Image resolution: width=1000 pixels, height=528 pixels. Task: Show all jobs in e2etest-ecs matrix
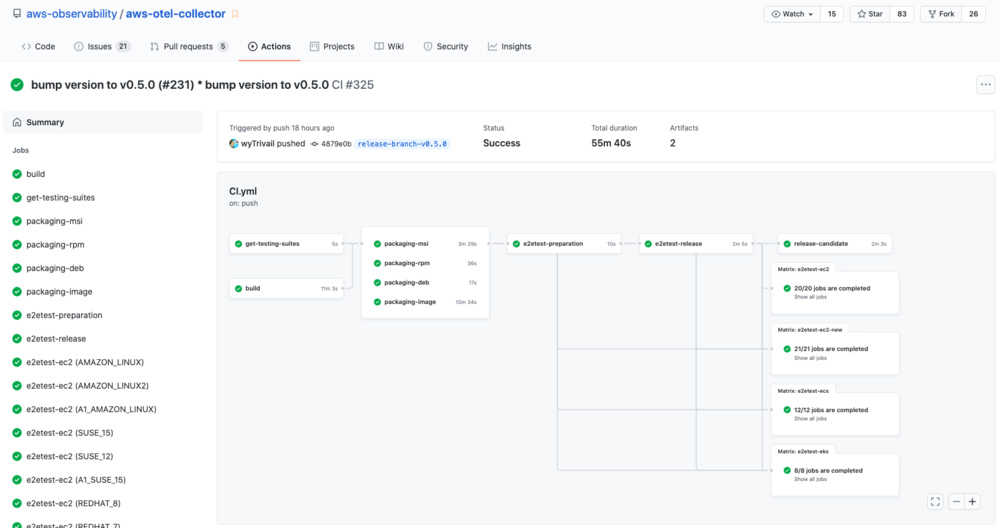810,419
